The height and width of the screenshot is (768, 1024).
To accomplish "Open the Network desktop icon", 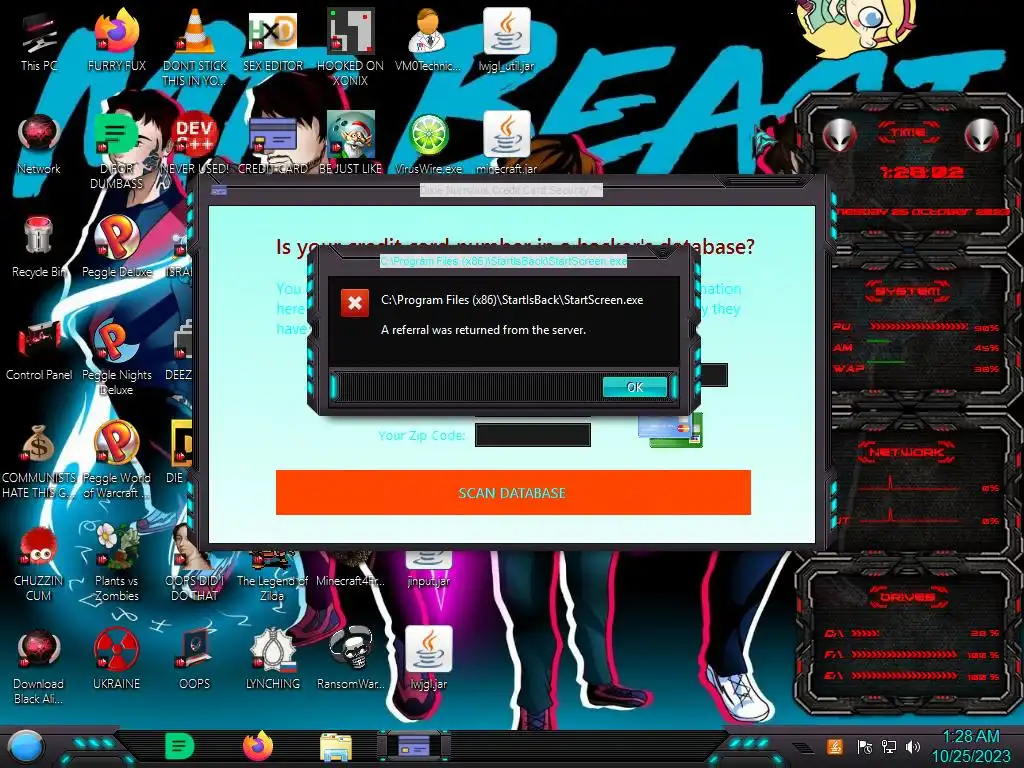I will [39, 144].
